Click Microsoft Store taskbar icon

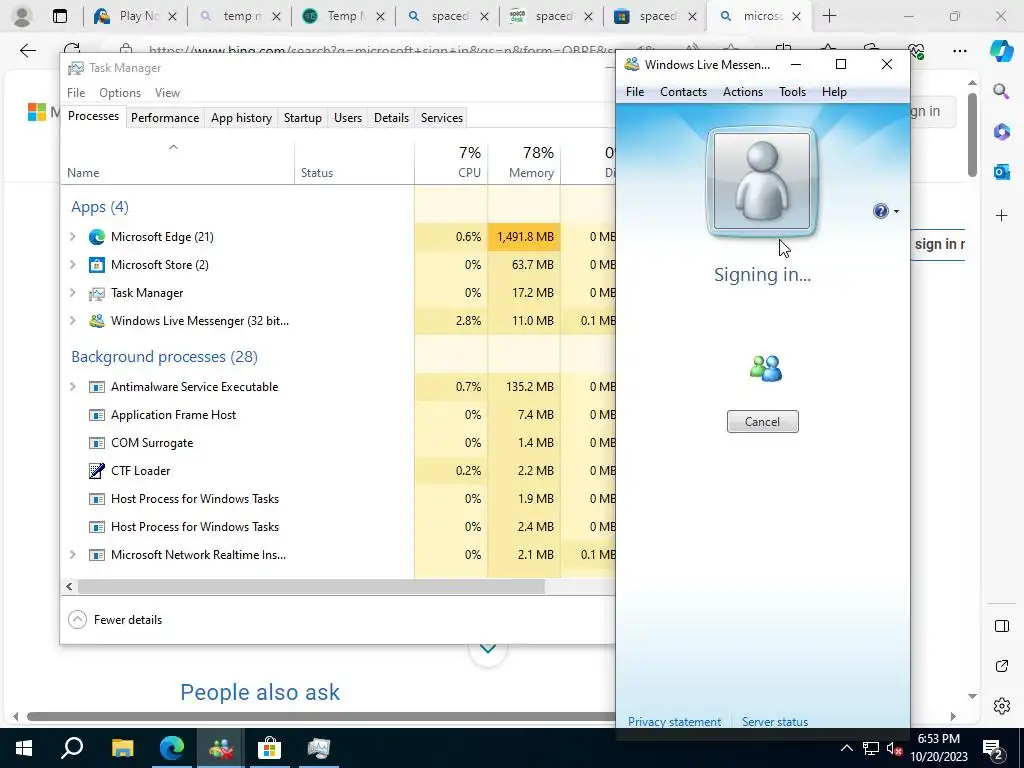[269, 748]
